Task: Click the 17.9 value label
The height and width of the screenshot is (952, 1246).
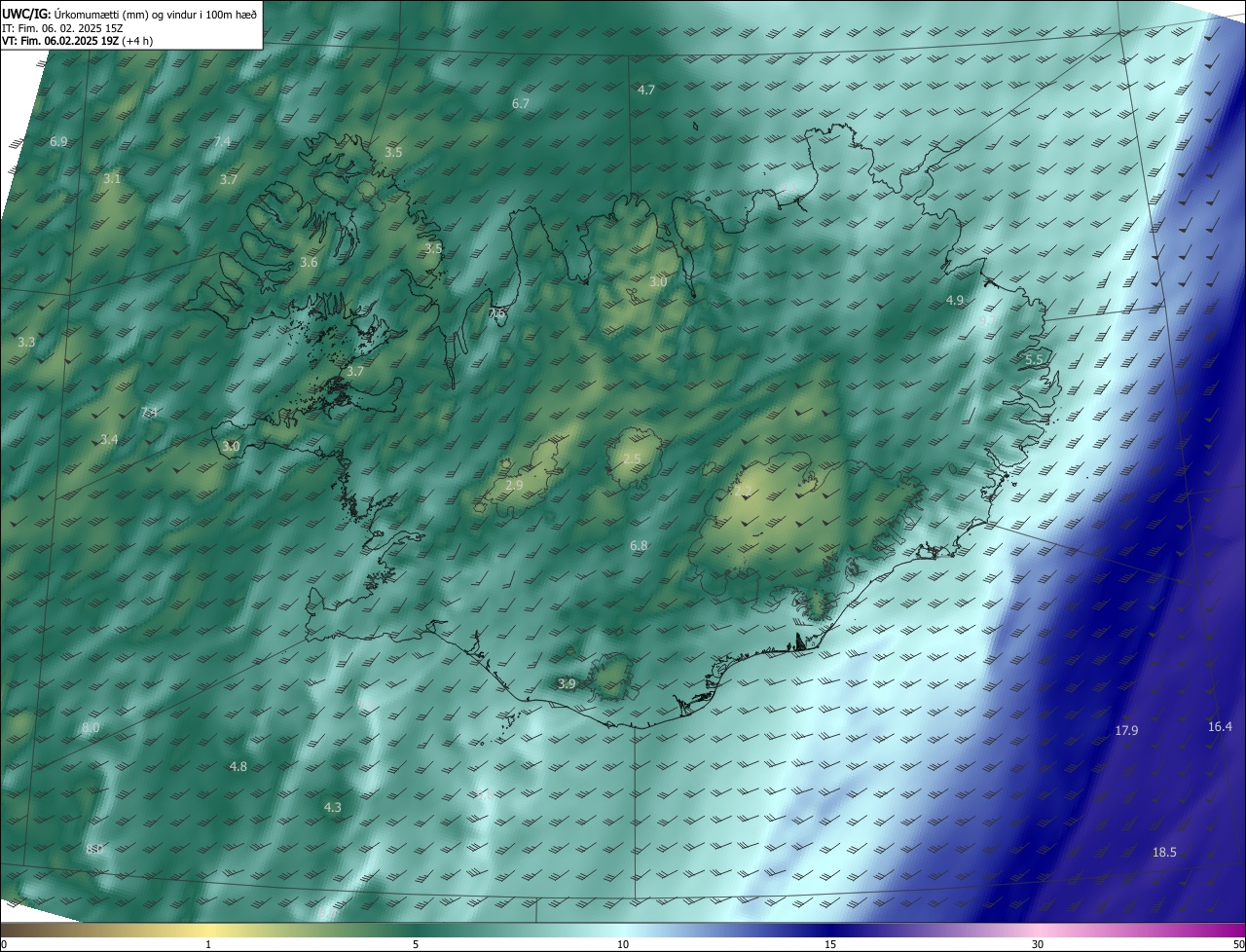Action: [1126, 730]
